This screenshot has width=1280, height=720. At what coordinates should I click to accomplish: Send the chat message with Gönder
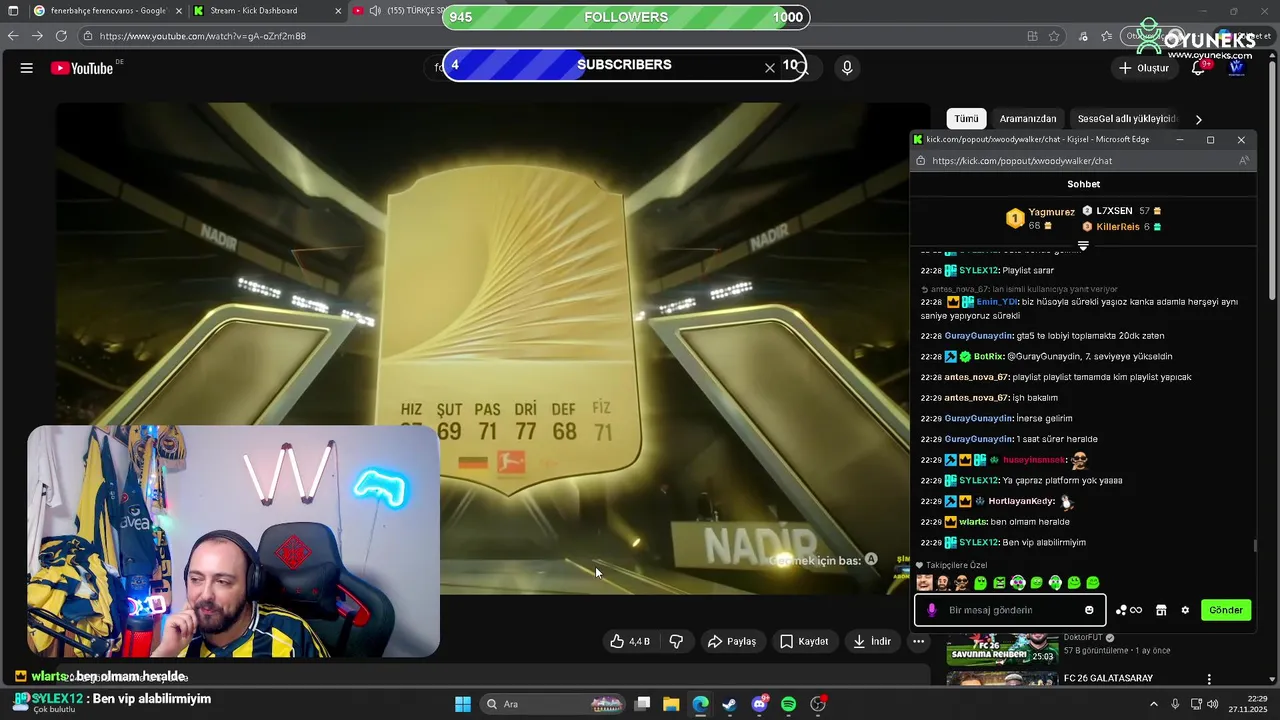[x=1226, y=610]
